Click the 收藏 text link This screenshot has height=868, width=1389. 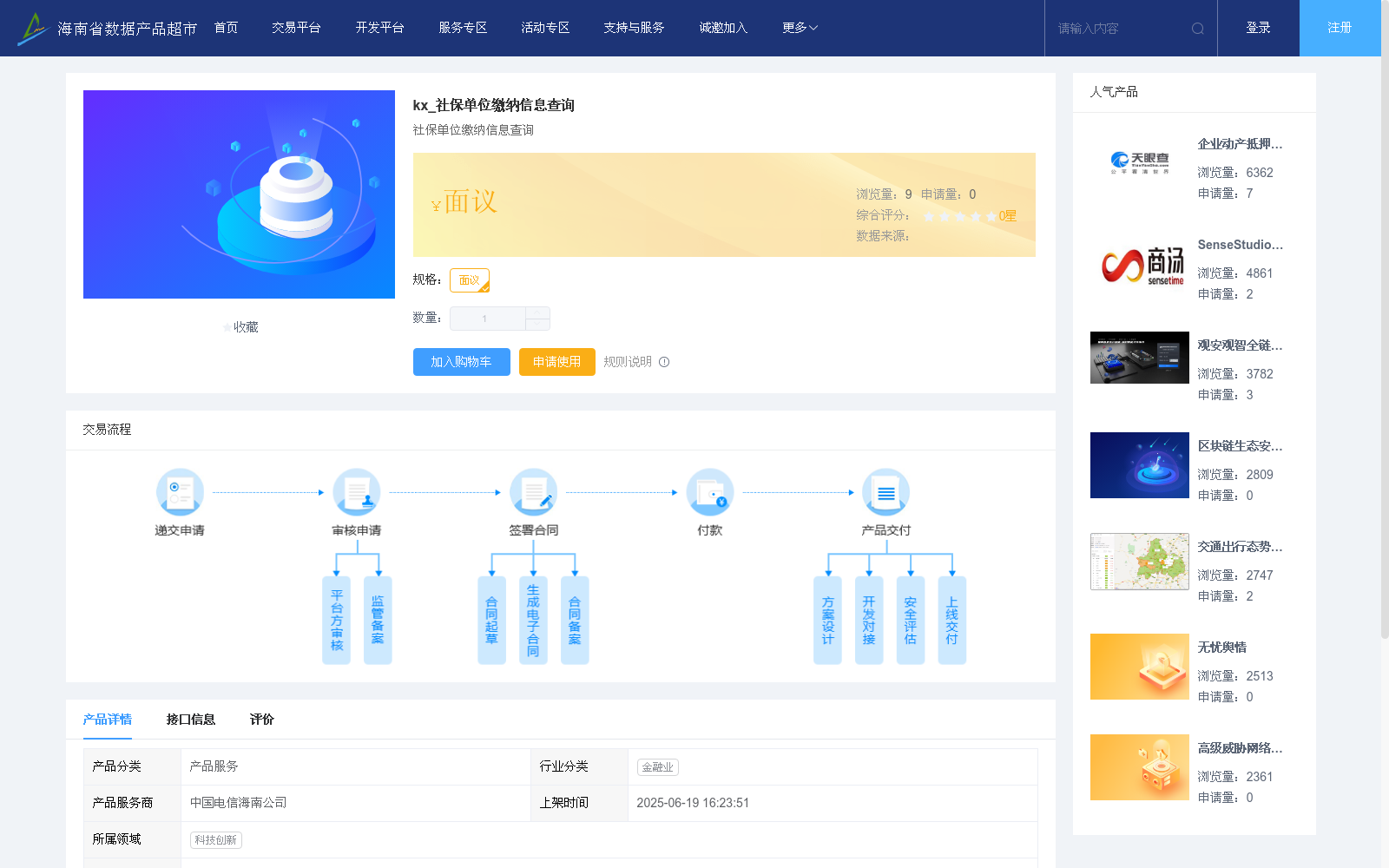coord(247,327)
